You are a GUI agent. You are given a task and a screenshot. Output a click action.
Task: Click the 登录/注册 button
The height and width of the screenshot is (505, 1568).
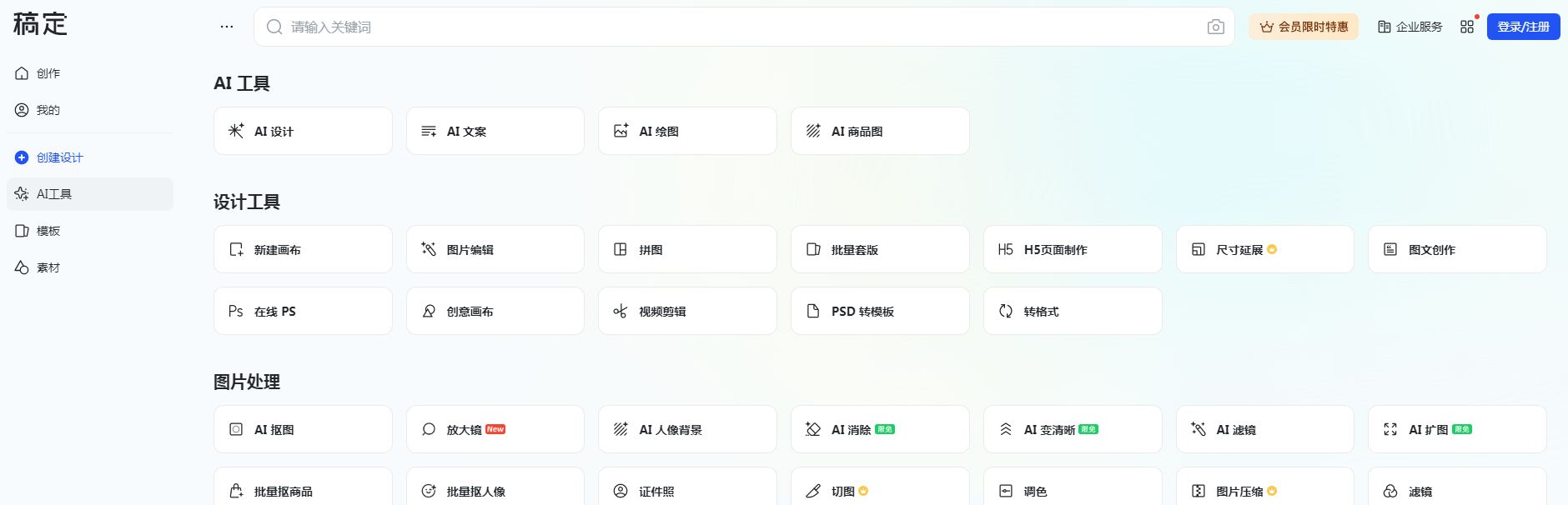pos(1523,27)
